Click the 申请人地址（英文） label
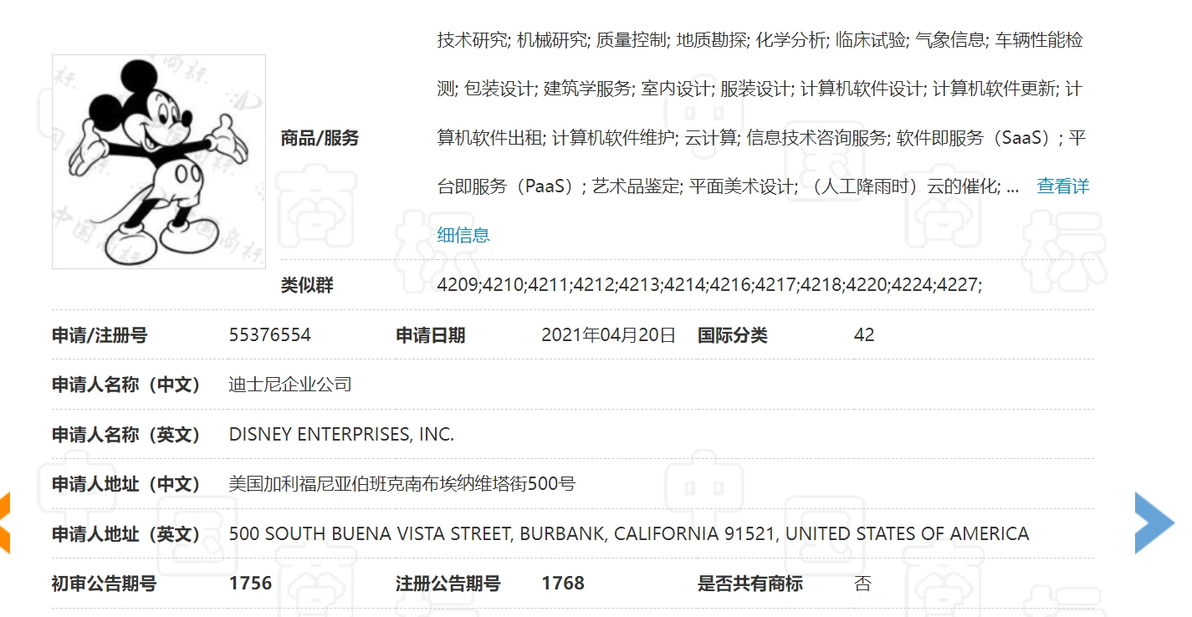 126,534
